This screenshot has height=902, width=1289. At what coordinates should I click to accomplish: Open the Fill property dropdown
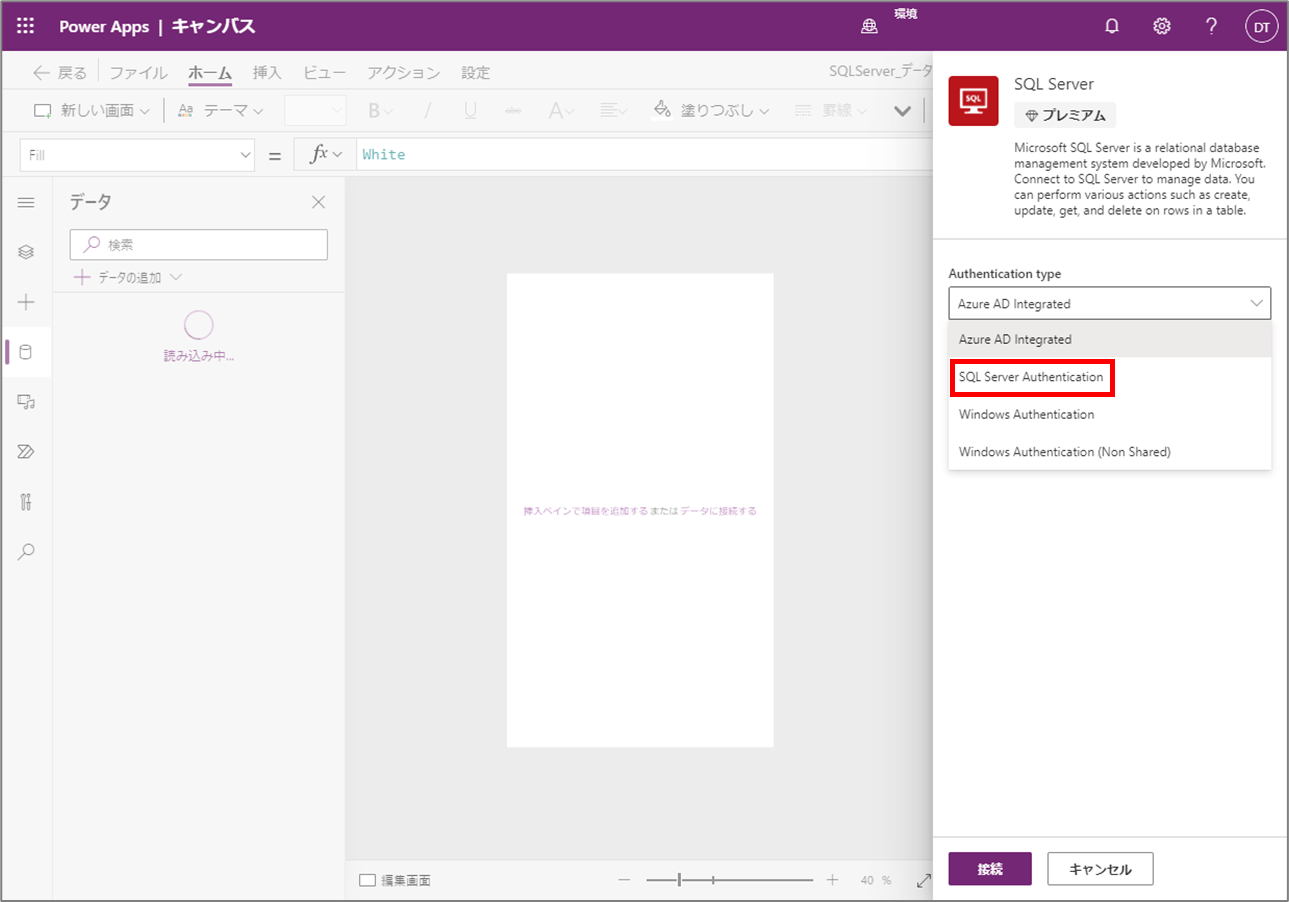(x=138, y=155)
